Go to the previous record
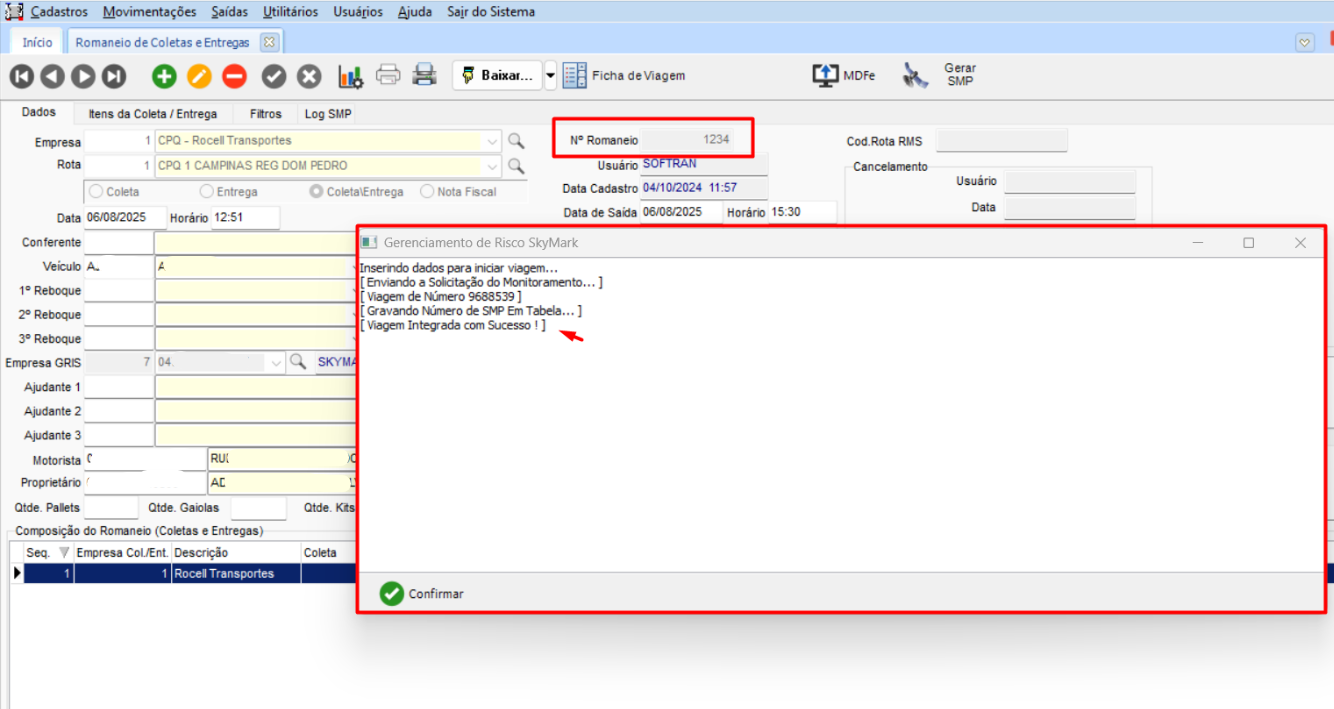The height and width of the screenshot is (709, 1334). pyautogui.click(x=53, y=76)
